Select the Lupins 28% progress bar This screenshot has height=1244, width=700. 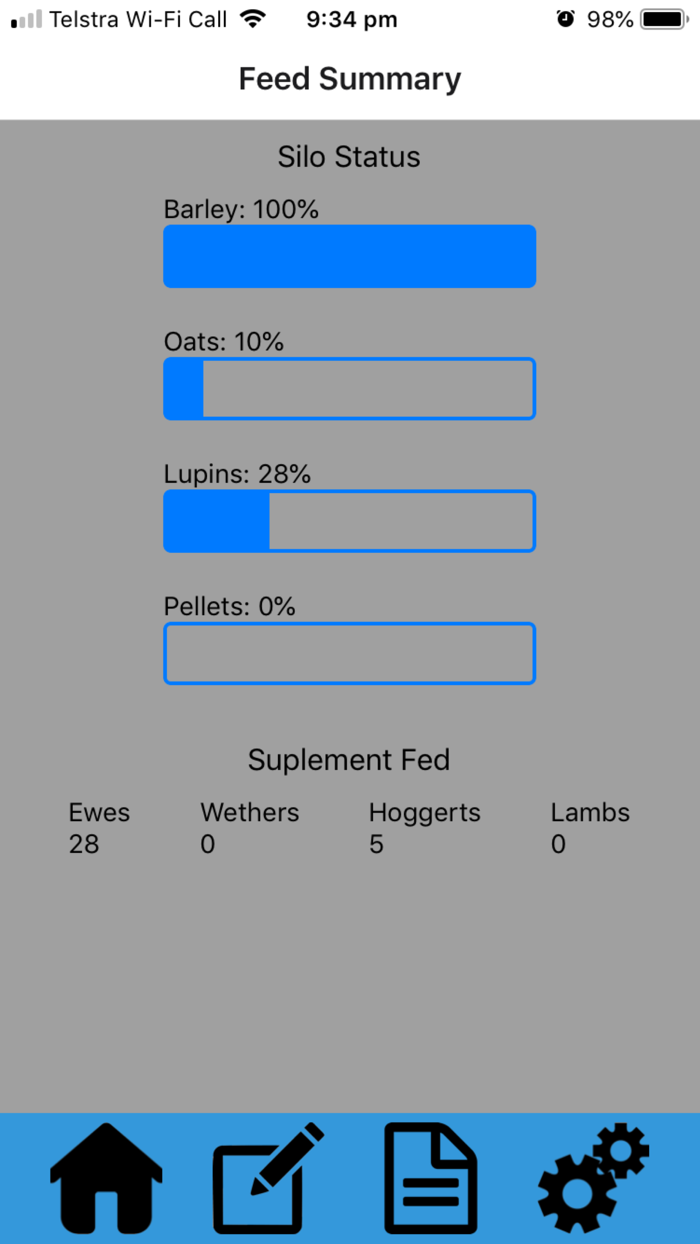tap(349, 520)
